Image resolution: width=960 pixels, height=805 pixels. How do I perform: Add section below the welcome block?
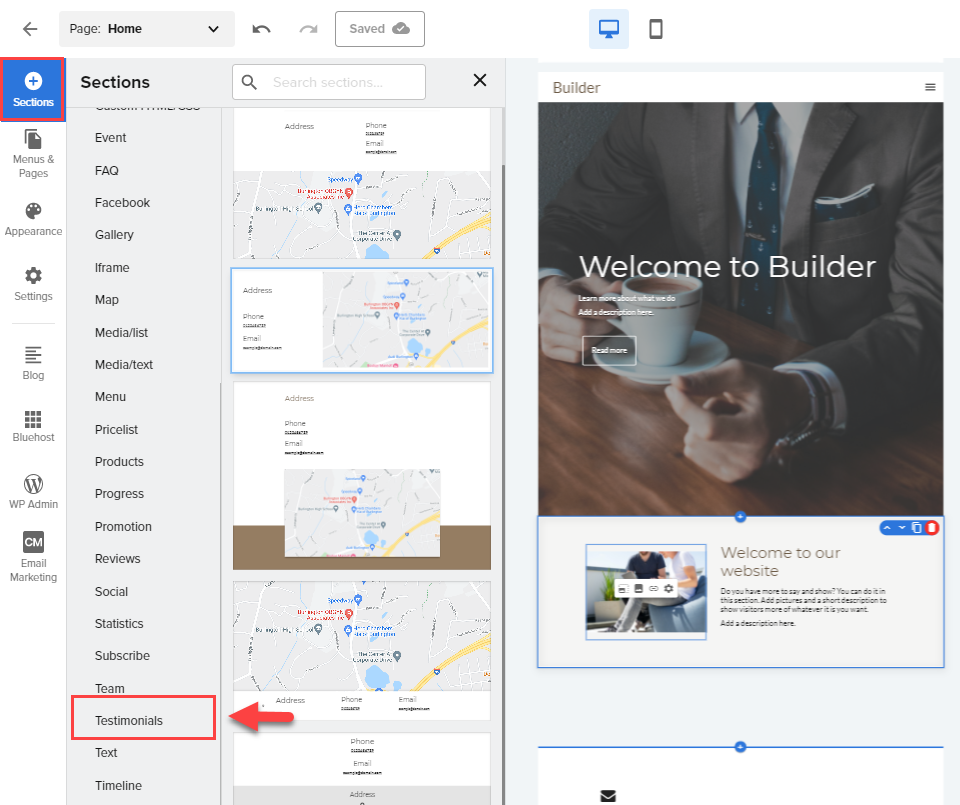740,747
